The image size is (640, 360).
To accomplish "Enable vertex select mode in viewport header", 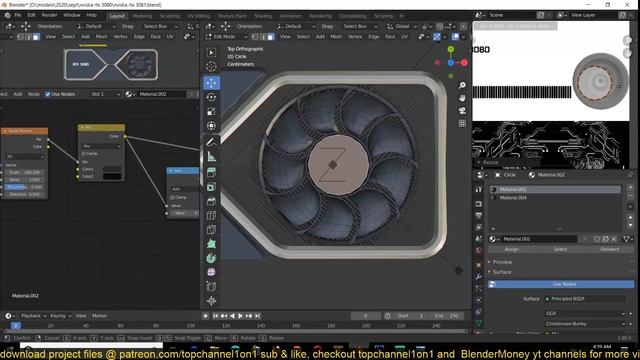I will click(255, 37).
